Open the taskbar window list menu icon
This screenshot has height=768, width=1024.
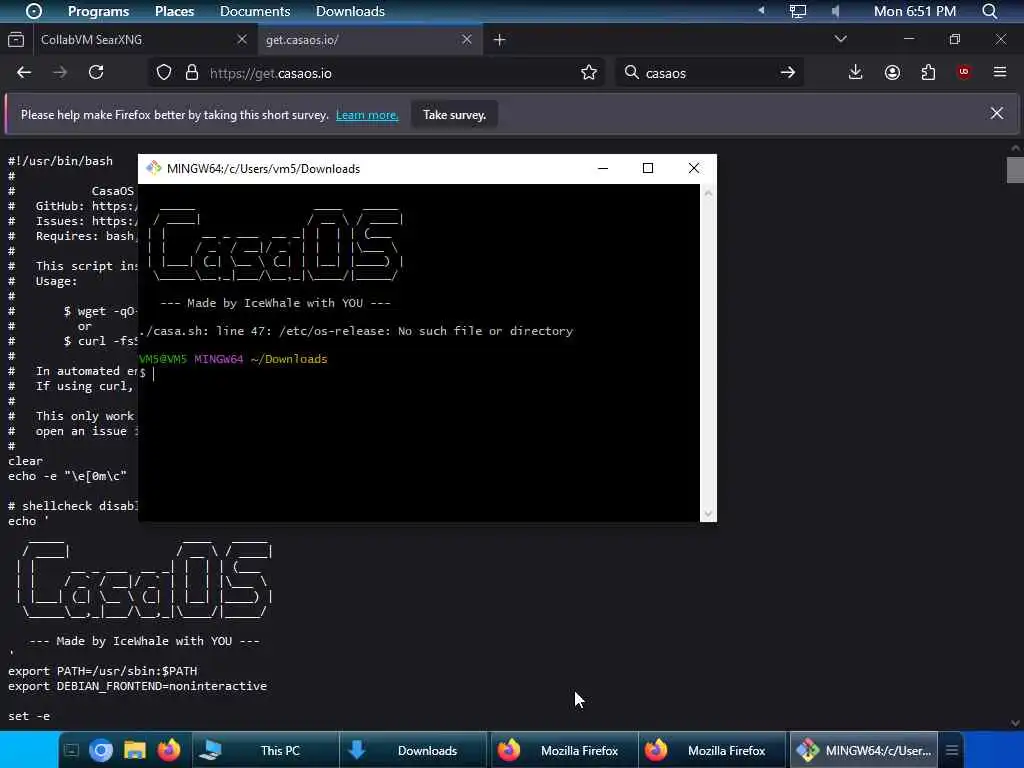(x=952, y=750)
